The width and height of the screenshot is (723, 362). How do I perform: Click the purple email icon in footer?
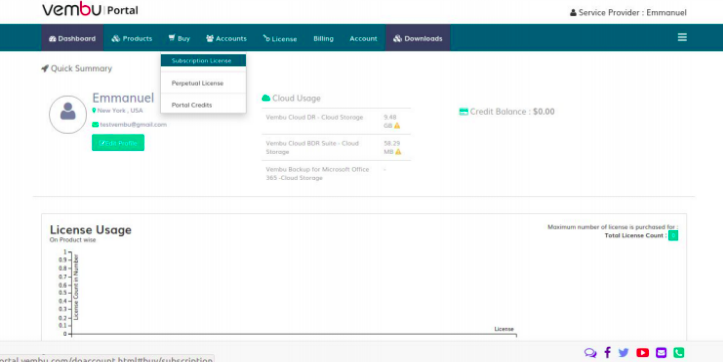661,353
